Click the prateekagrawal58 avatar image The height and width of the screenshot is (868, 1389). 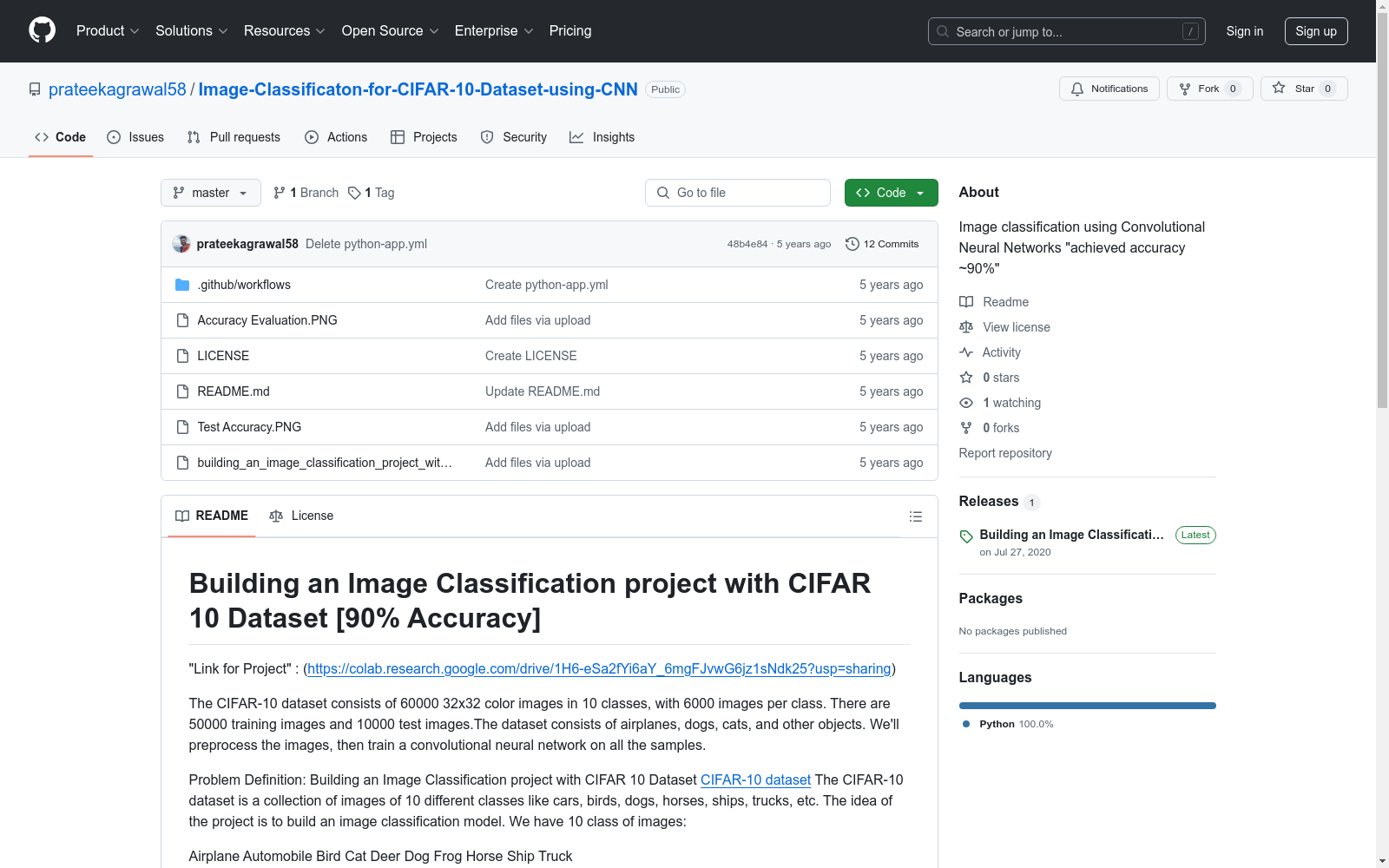pos(181,244)
